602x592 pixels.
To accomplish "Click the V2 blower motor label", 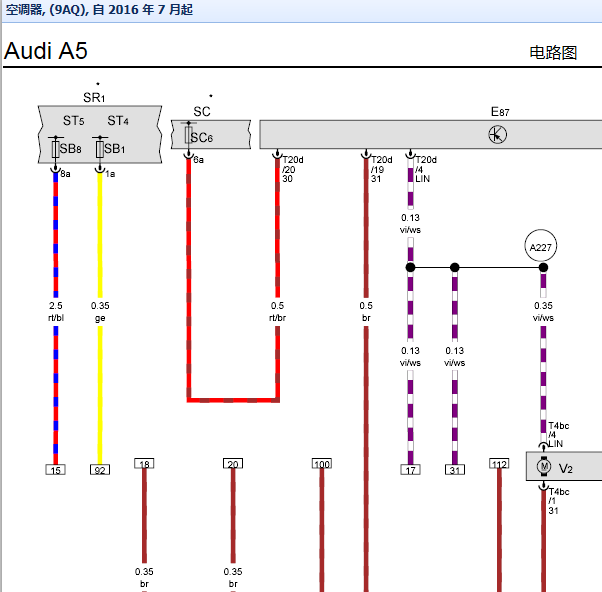I will [x=566, y=469].
